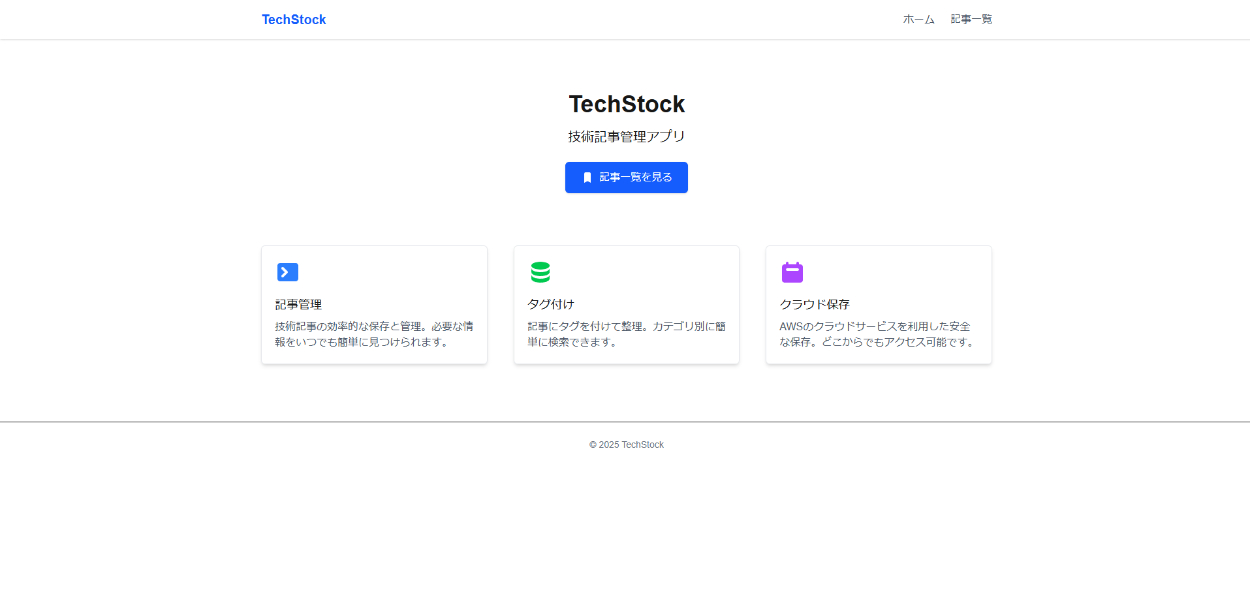Open 記事一覧 in the top navigation
Screen dimensions: 1250x592
(971, 19)
